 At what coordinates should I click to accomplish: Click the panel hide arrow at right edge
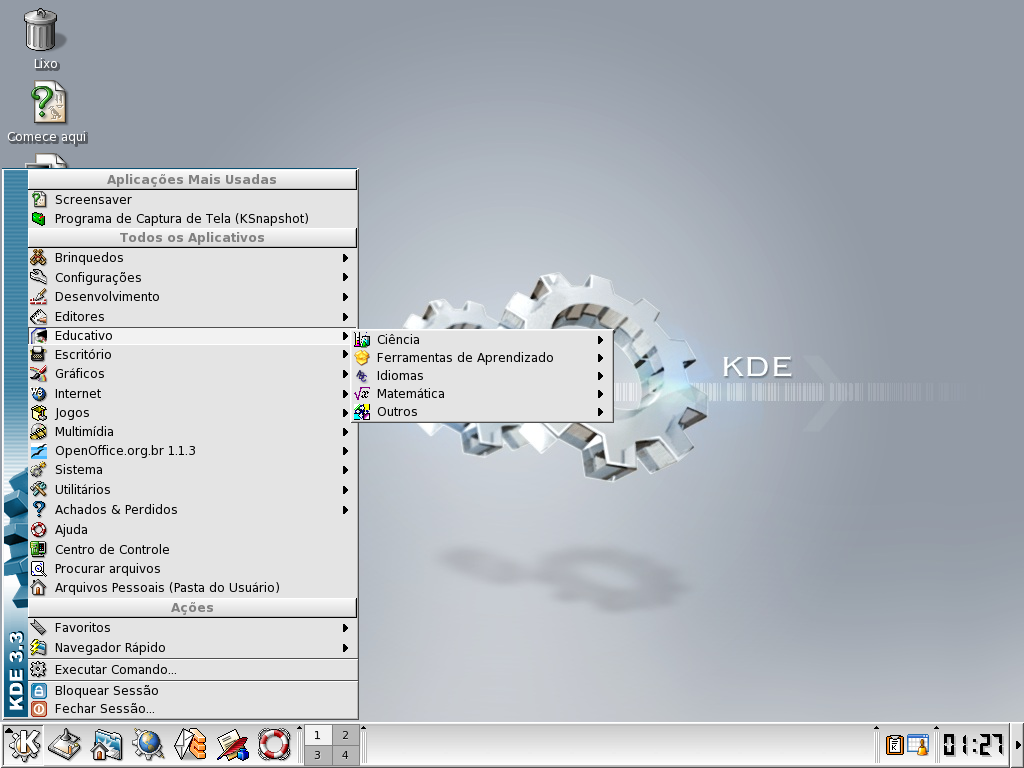(x=1018, y=745)
